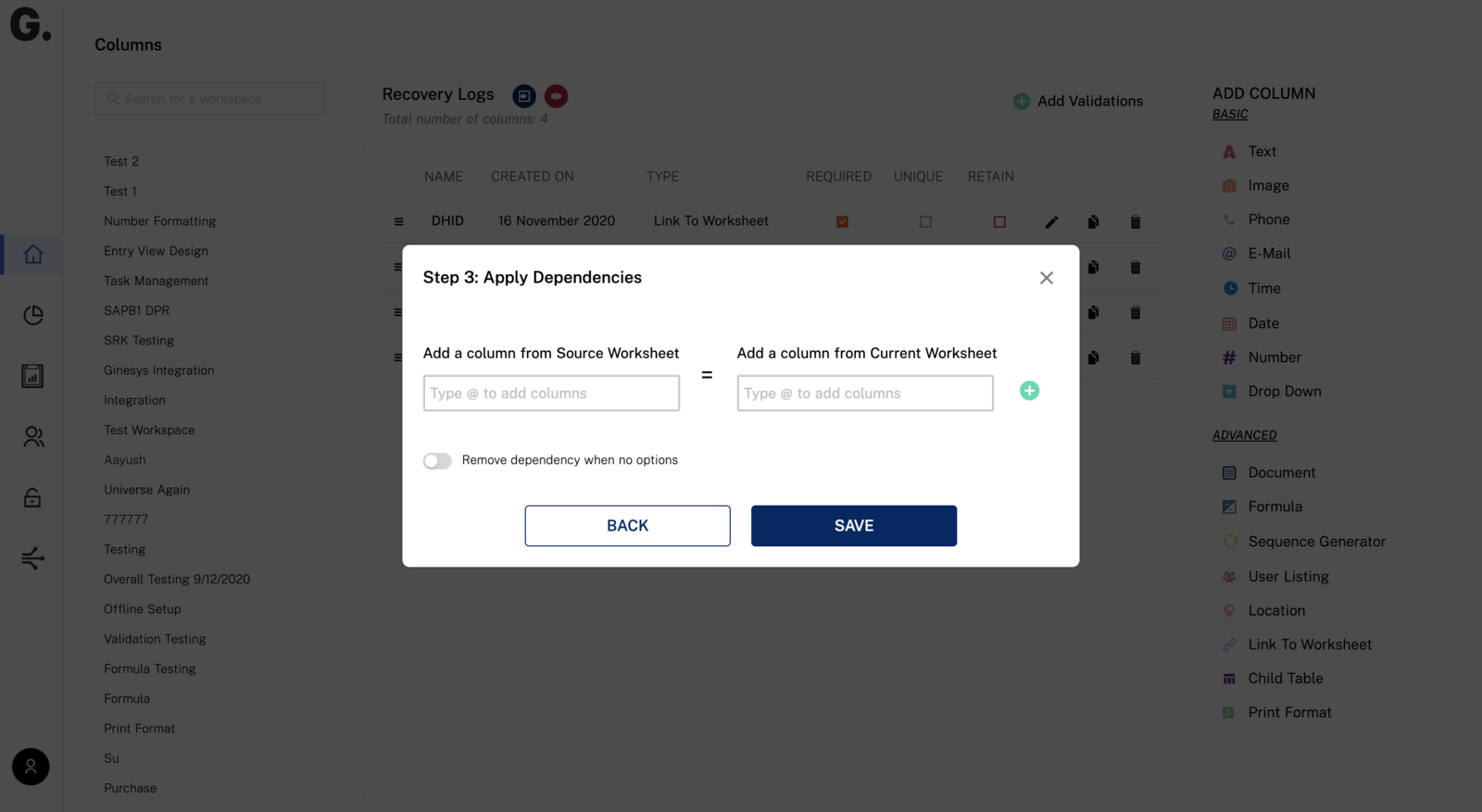Screen dimensions: 1482x812
Task: Close the Apply Dependencies dialog
Action: (x=1046, y=278)
